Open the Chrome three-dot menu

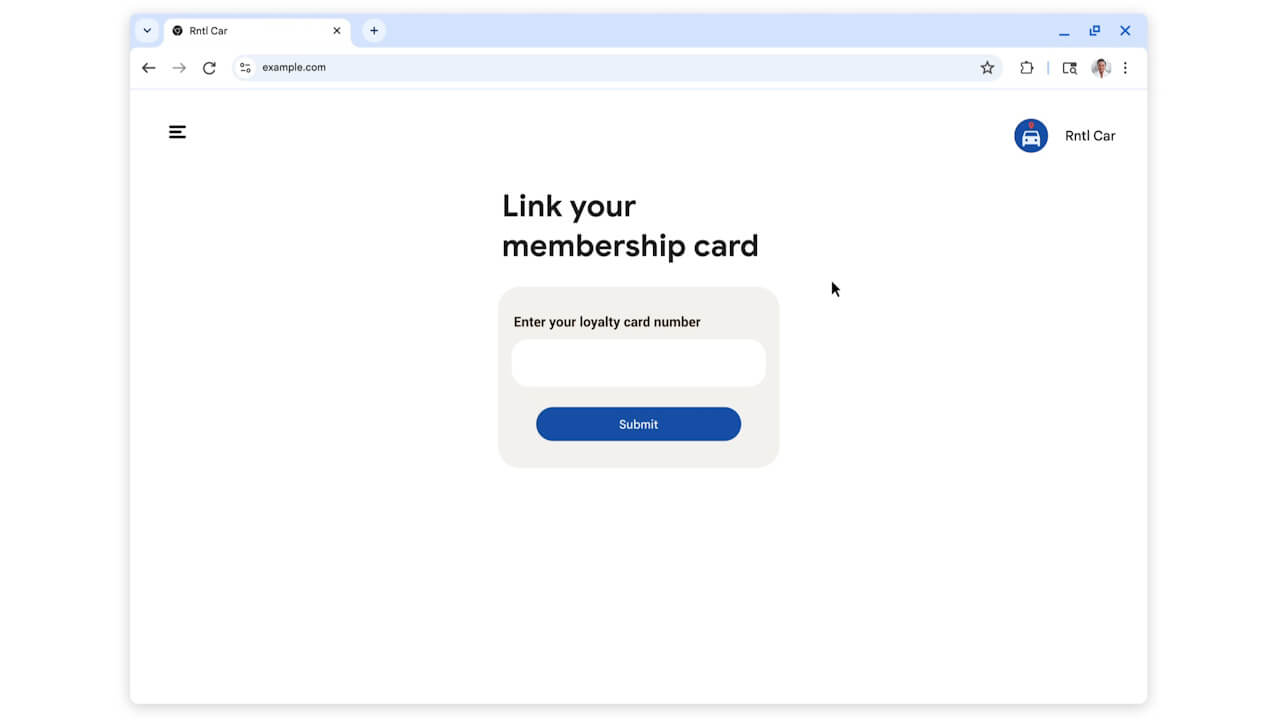click(x=1125, y=68)
